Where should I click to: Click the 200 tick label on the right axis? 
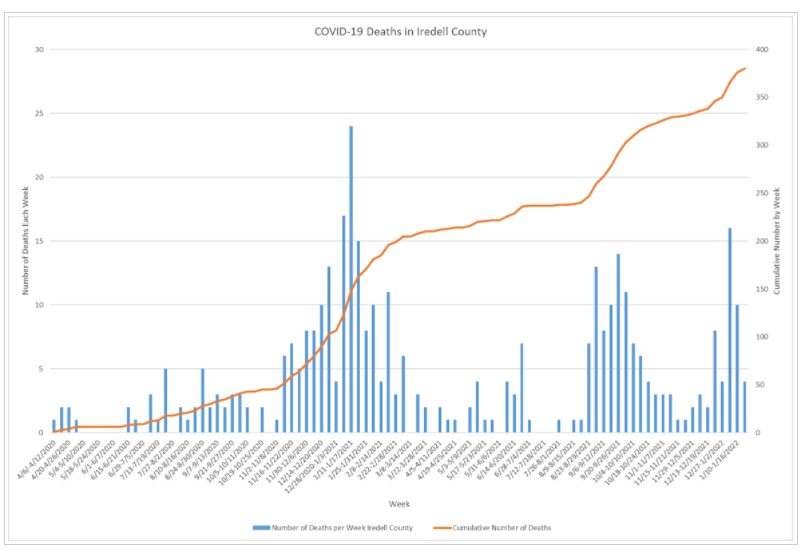coord(759,241)
